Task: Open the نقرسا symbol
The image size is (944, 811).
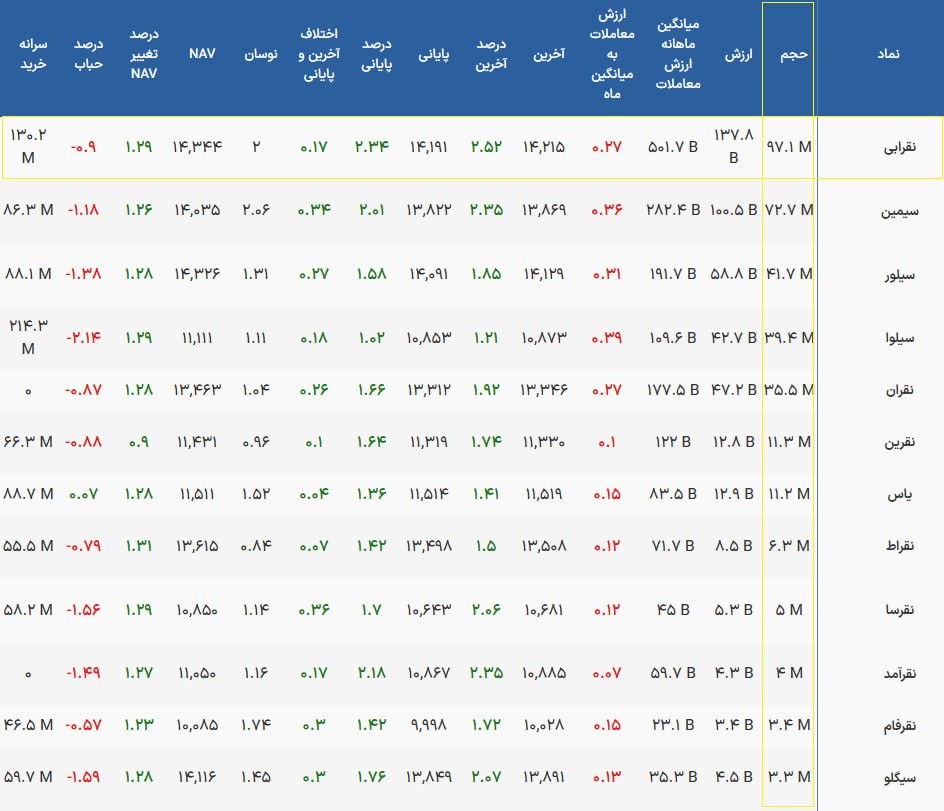Action: tap(899, 610)
